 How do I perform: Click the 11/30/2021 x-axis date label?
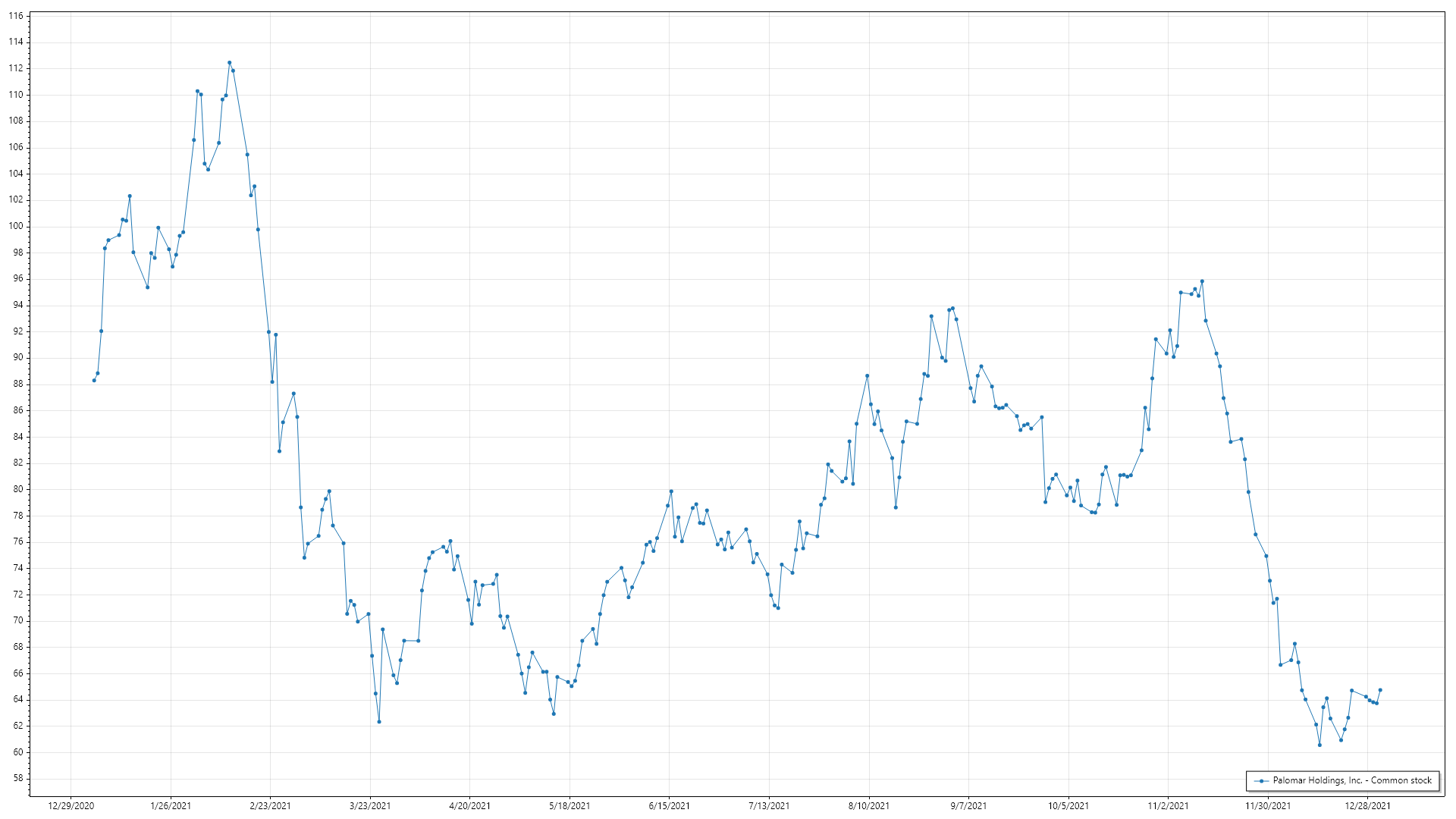pos(1268,806)
